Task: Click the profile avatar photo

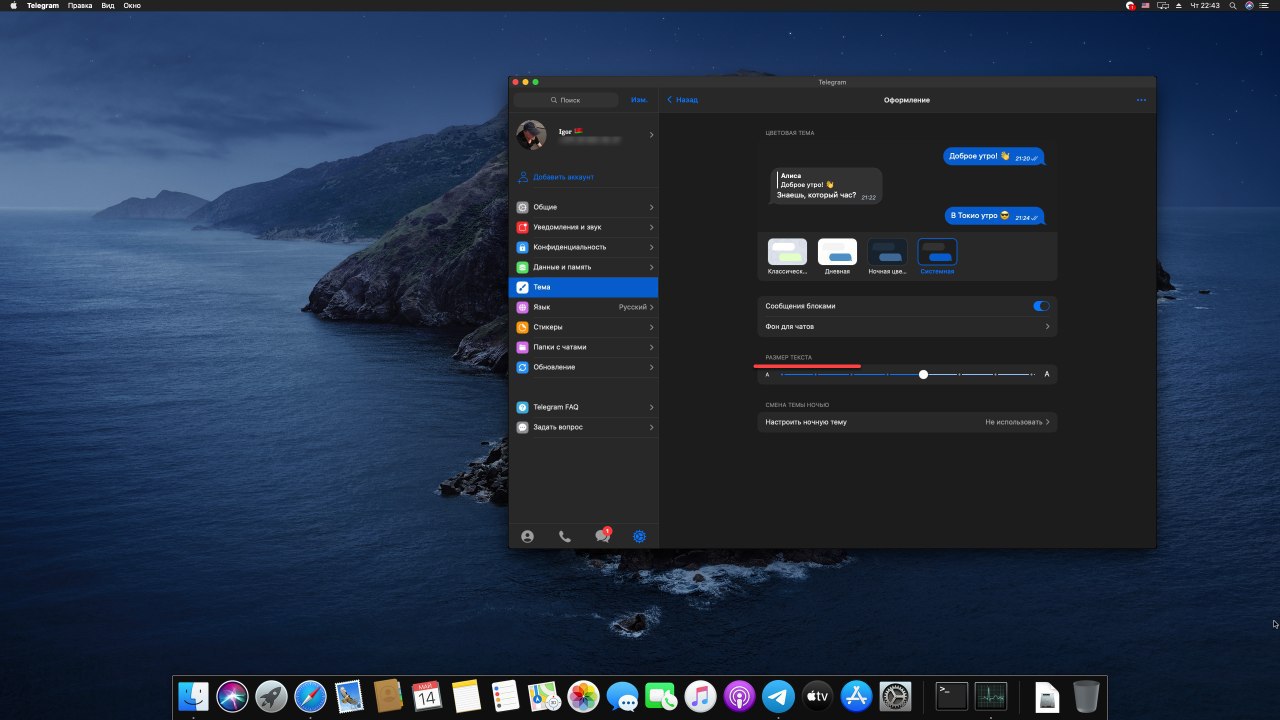Action: pyautogui.click(x=531, y=135)
